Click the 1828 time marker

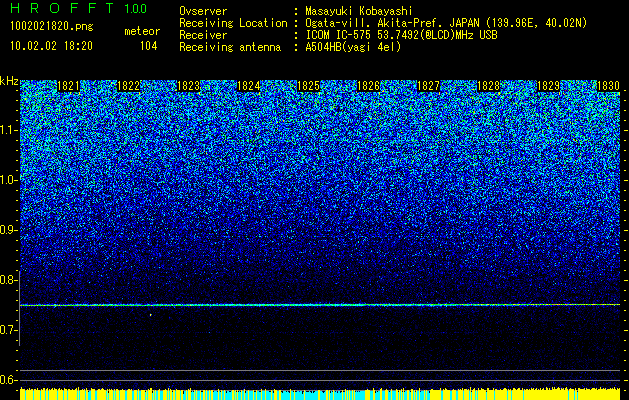pyautogui.click(x=489, y=86)
